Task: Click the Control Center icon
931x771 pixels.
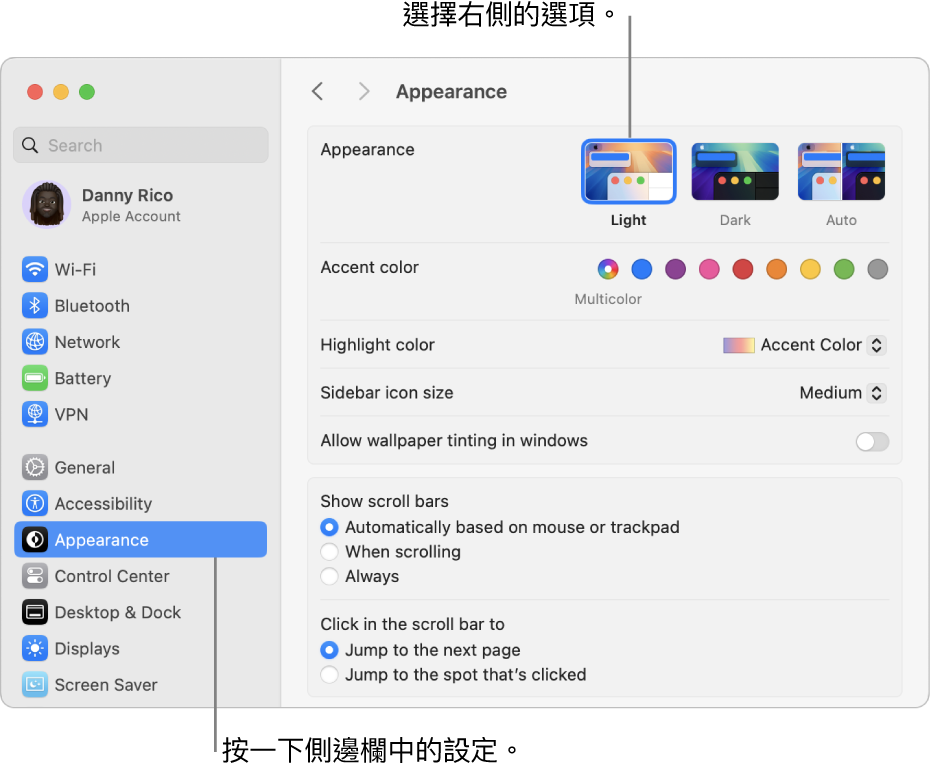Action: pyautogui.click(x=35, y=576)
